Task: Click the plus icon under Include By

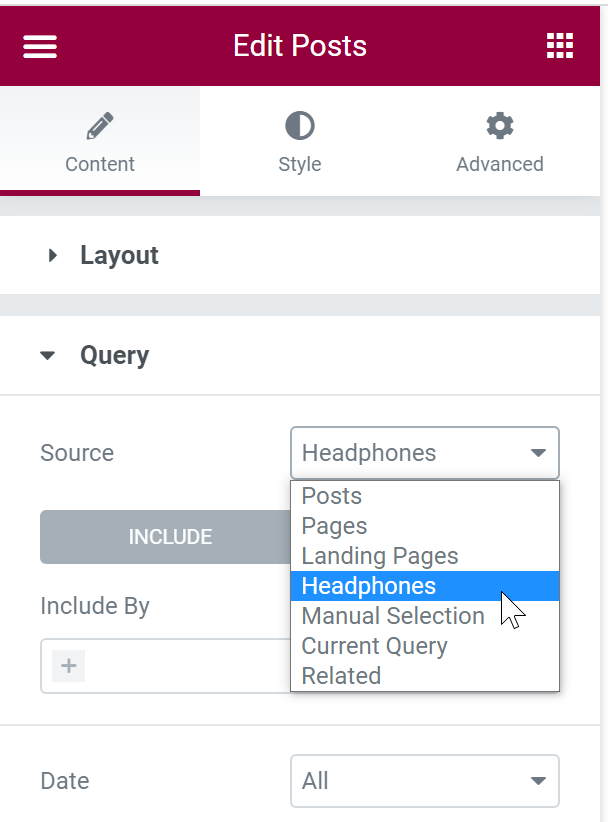Action: (69, 666)
